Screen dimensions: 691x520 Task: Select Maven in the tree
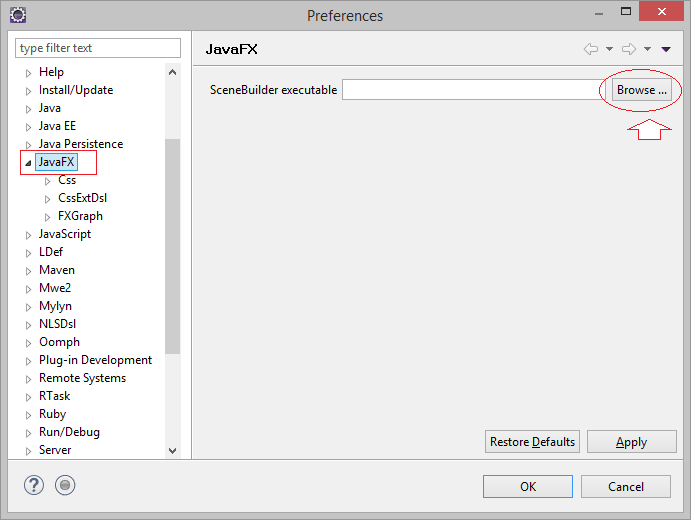57,270
